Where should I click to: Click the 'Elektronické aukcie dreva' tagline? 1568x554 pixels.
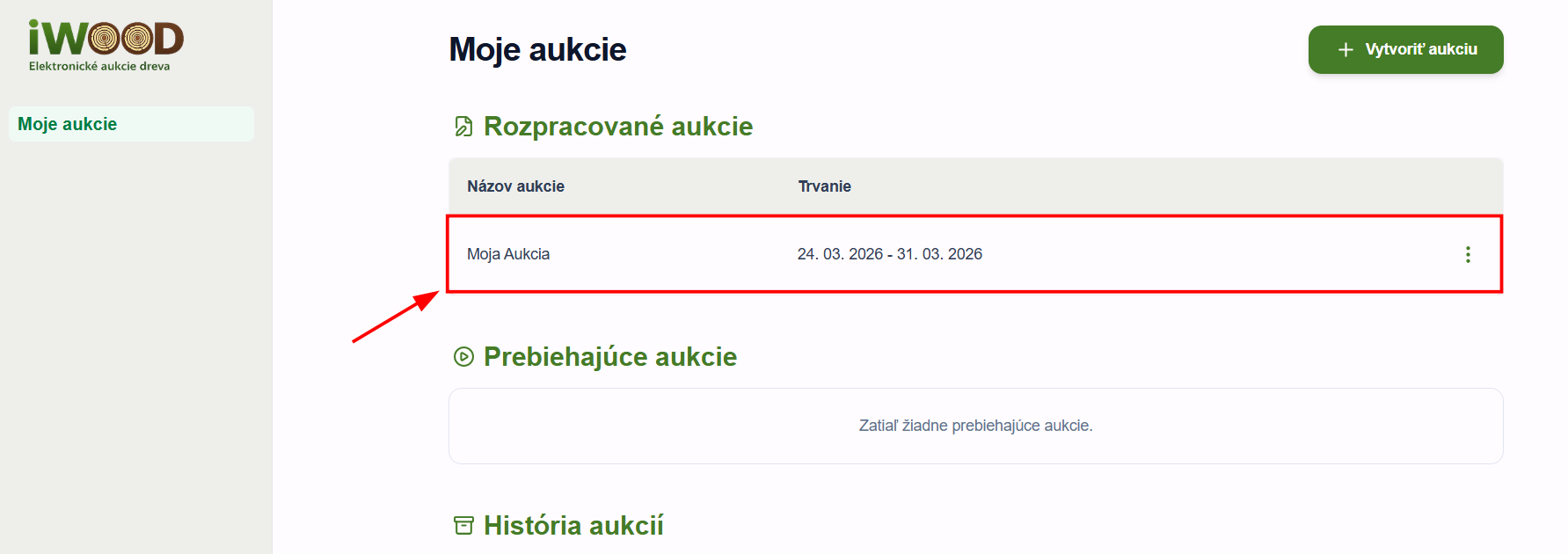pyautogui.click(x=99, y=66)
